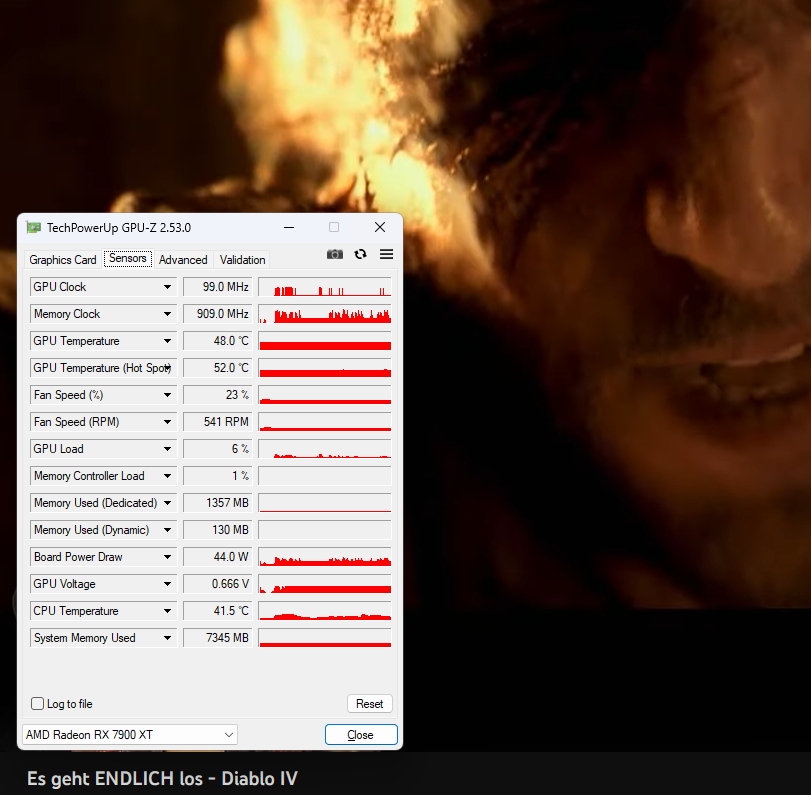Take a screenshot with the camera icon
The width and height of the screenshot is (811, 795).
(x=335, y=254)
